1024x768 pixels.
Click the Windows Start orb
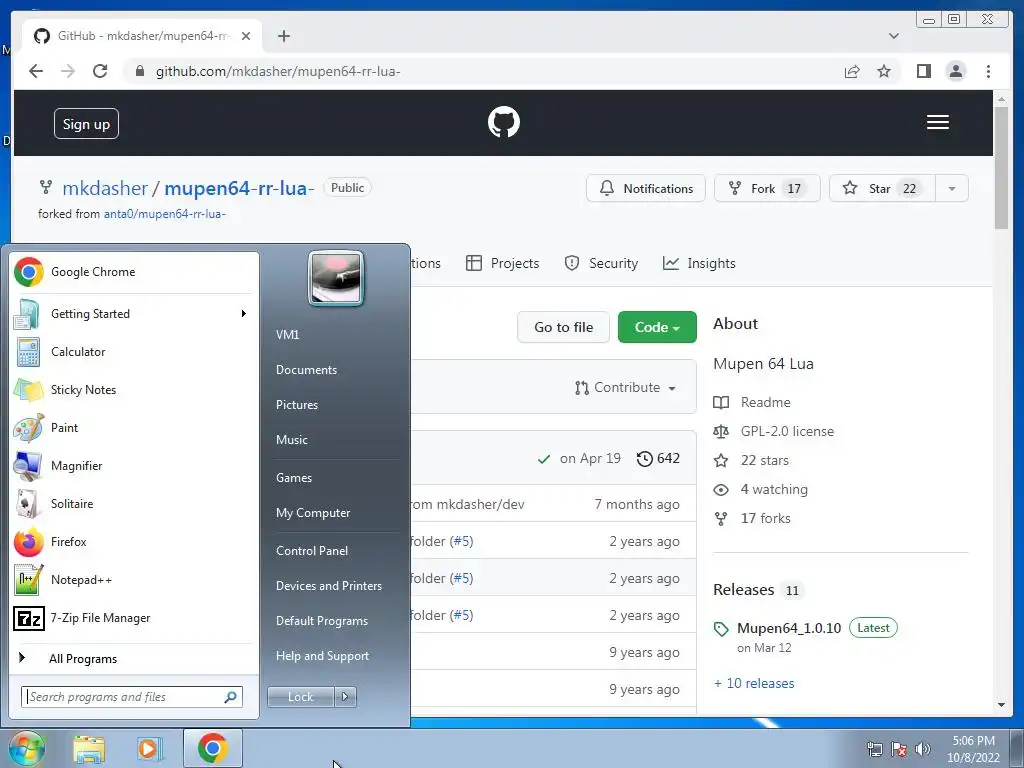(26, 748)
